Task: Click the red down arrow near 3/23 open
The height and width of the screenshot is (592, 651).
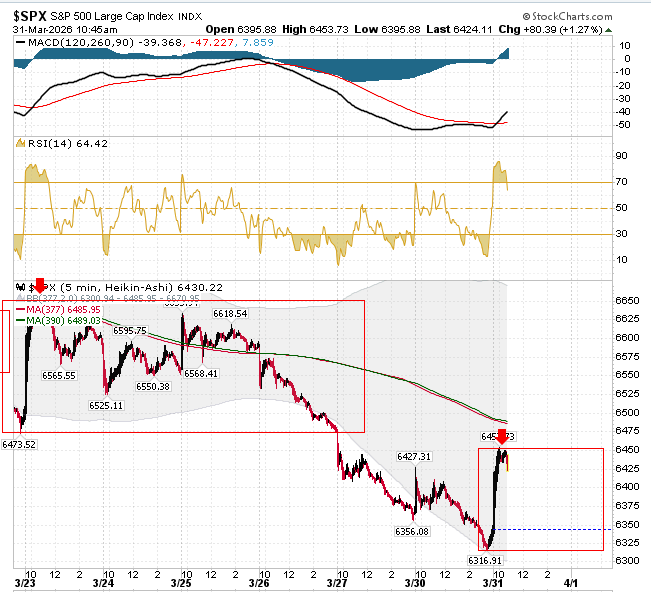Action: coord(39,286)
